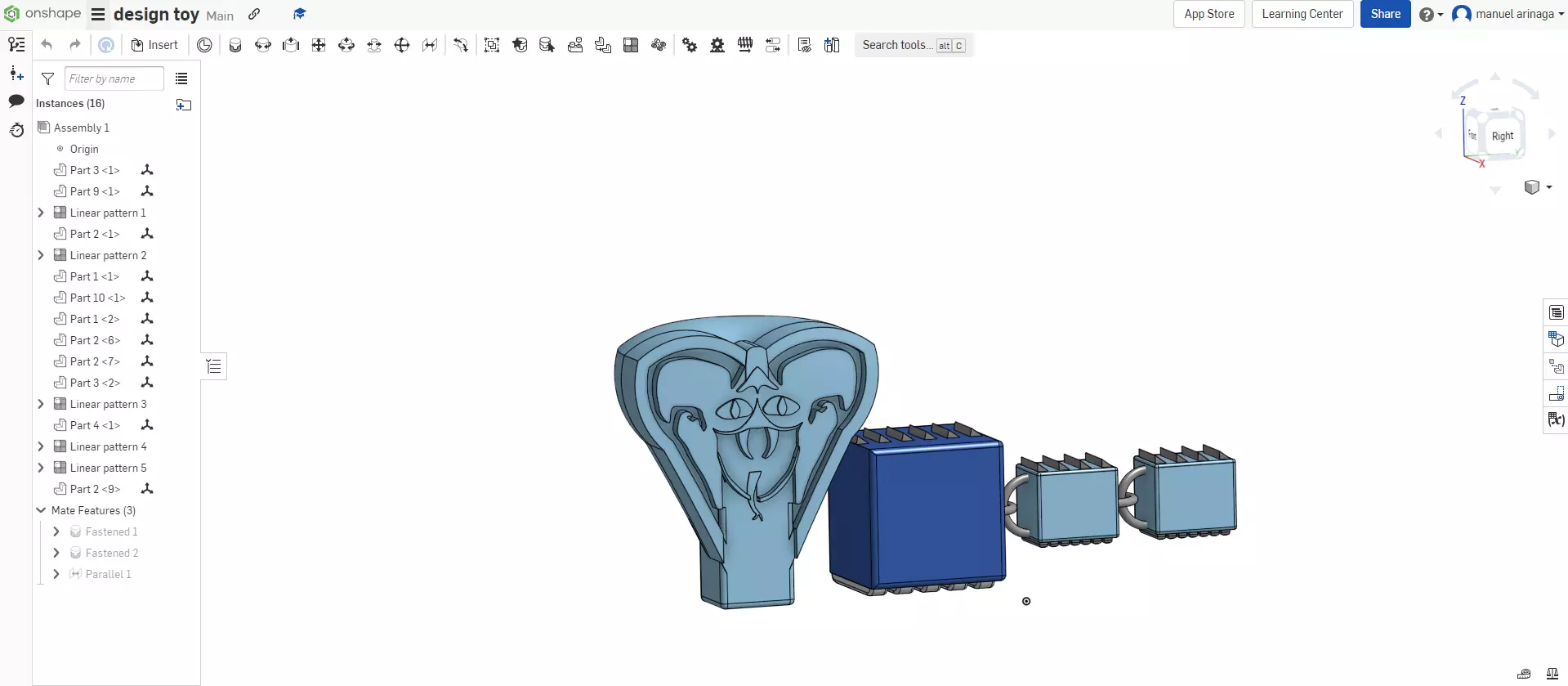Expand the Parallel 1 mate
Image resolution: width=1568 pixels, height=686 pixels.
tap(56, 574)
